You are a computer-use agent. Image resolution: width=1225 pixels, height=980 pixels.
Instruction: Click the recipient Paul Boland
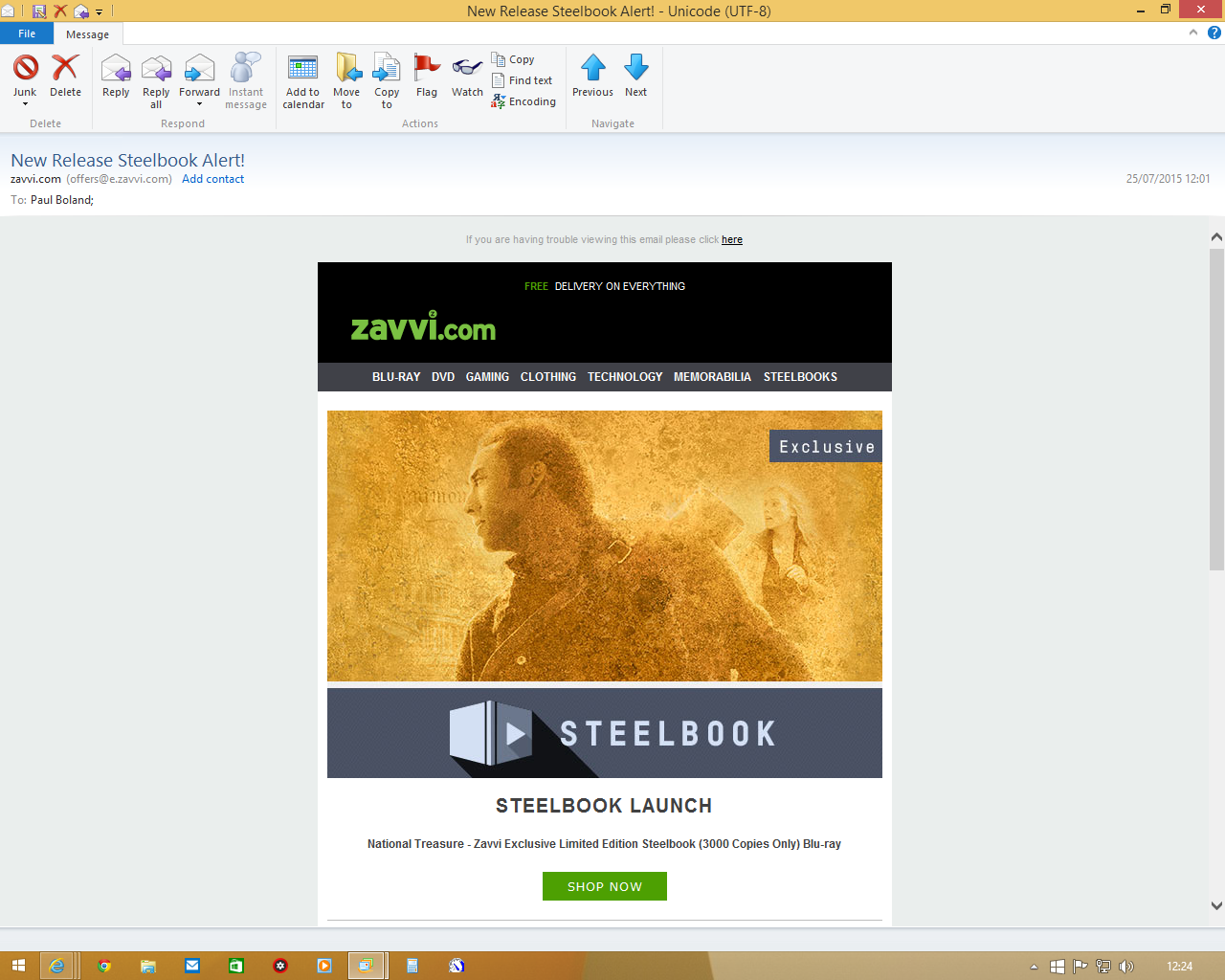61,200
